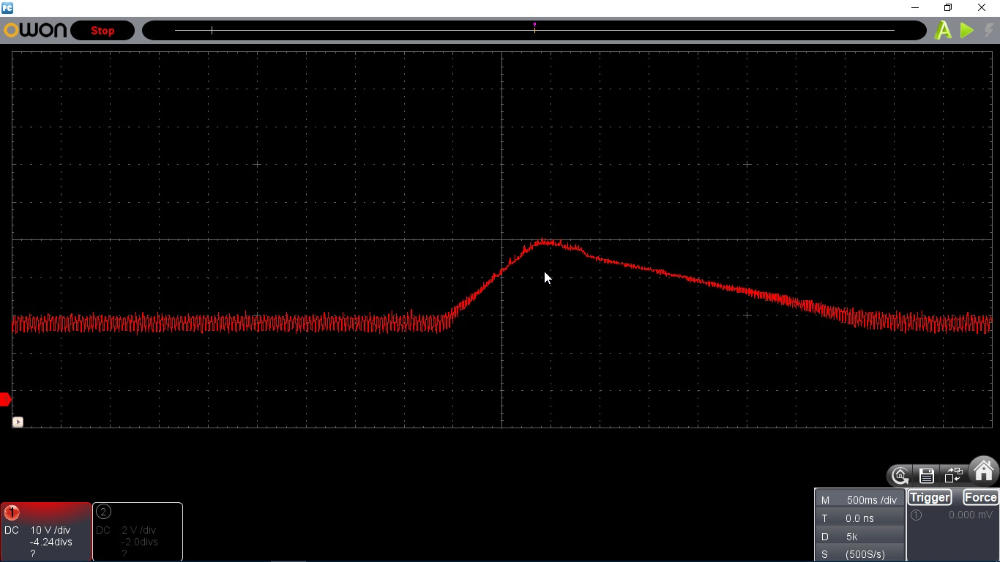Minimize the application window
The image size is (1000, 562).
(915, 8)
